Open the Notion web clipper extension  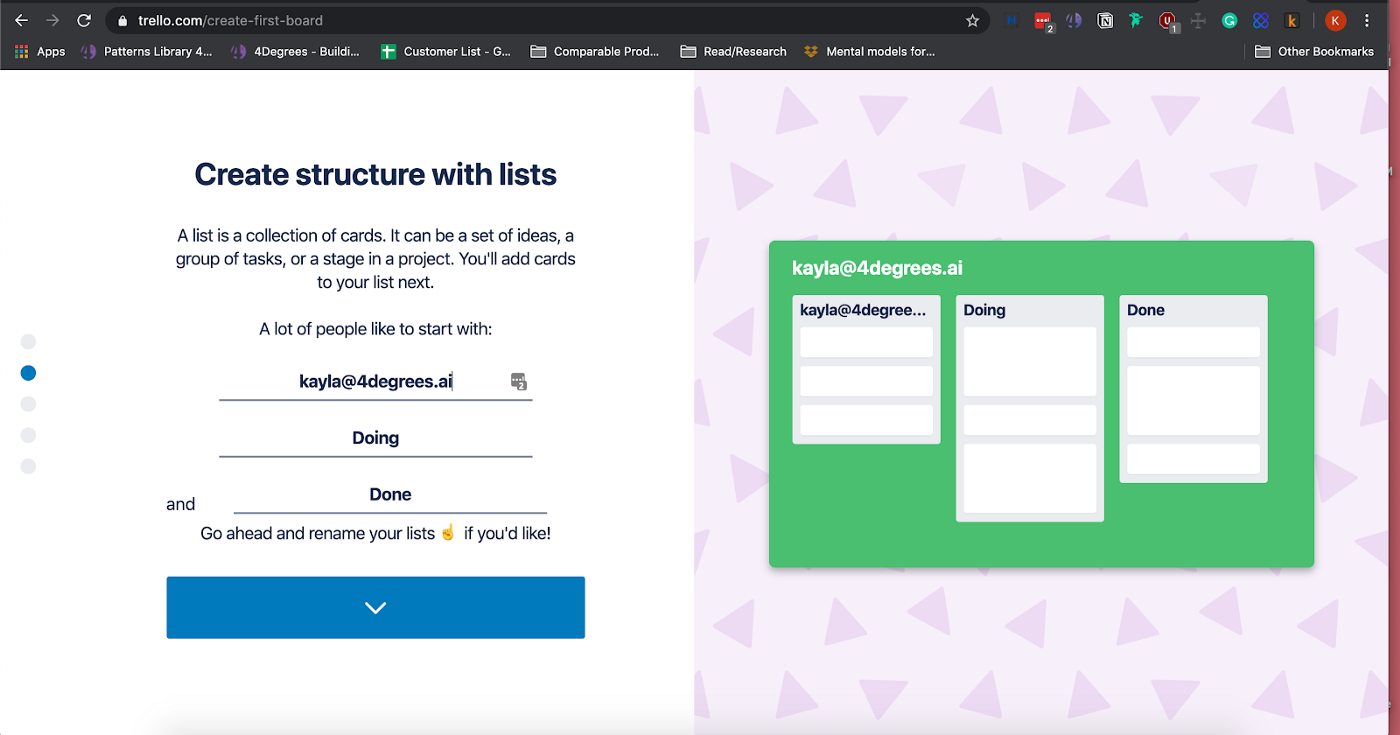pos(1105,20)
